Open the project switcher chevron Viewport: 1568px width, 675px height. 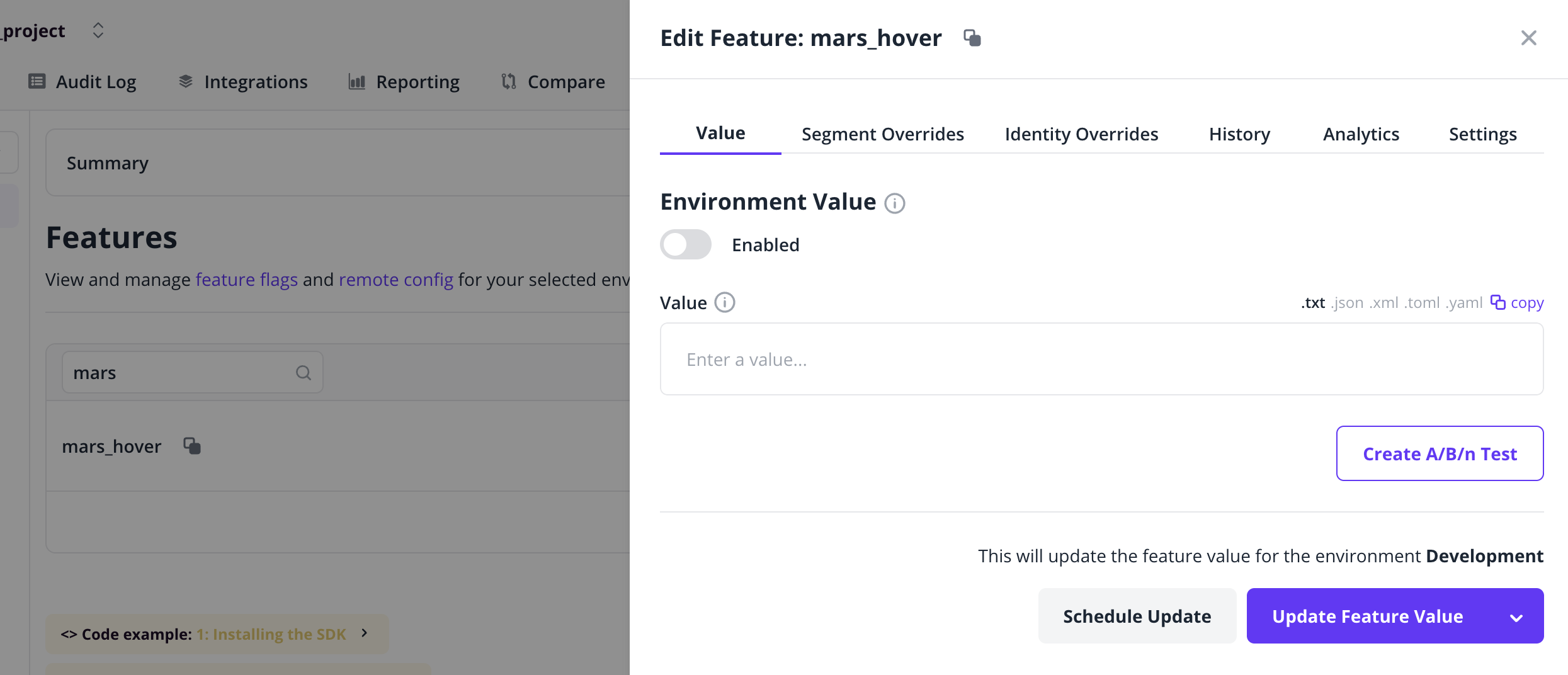click(98, 30)
